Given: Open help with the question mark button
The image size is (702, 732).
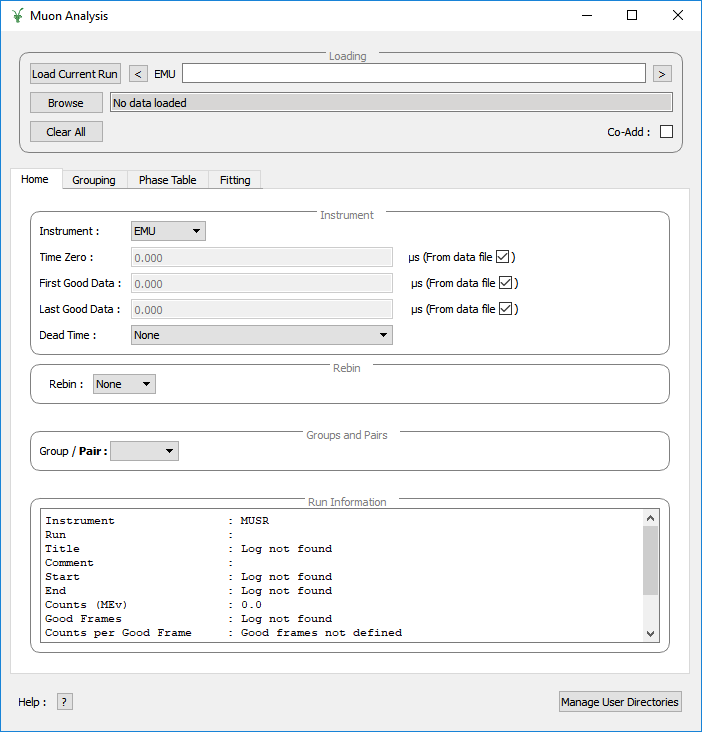Looking at the screenshot, I should (65, 702).
